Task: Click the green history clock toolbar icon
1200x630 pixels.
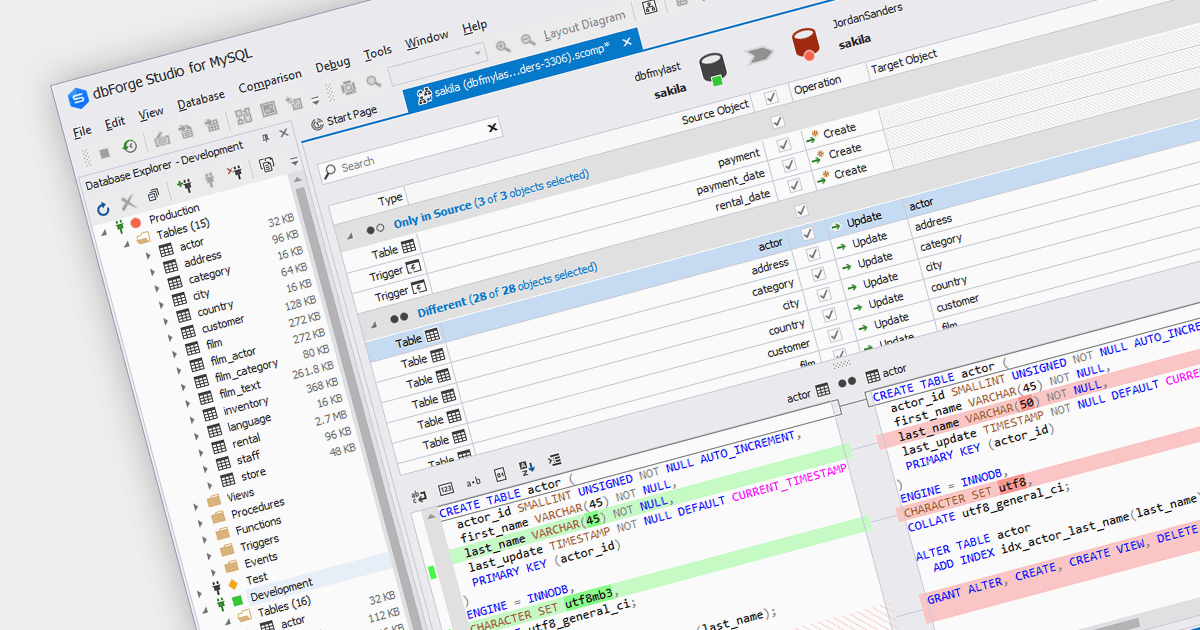Action: pos(129,147)
